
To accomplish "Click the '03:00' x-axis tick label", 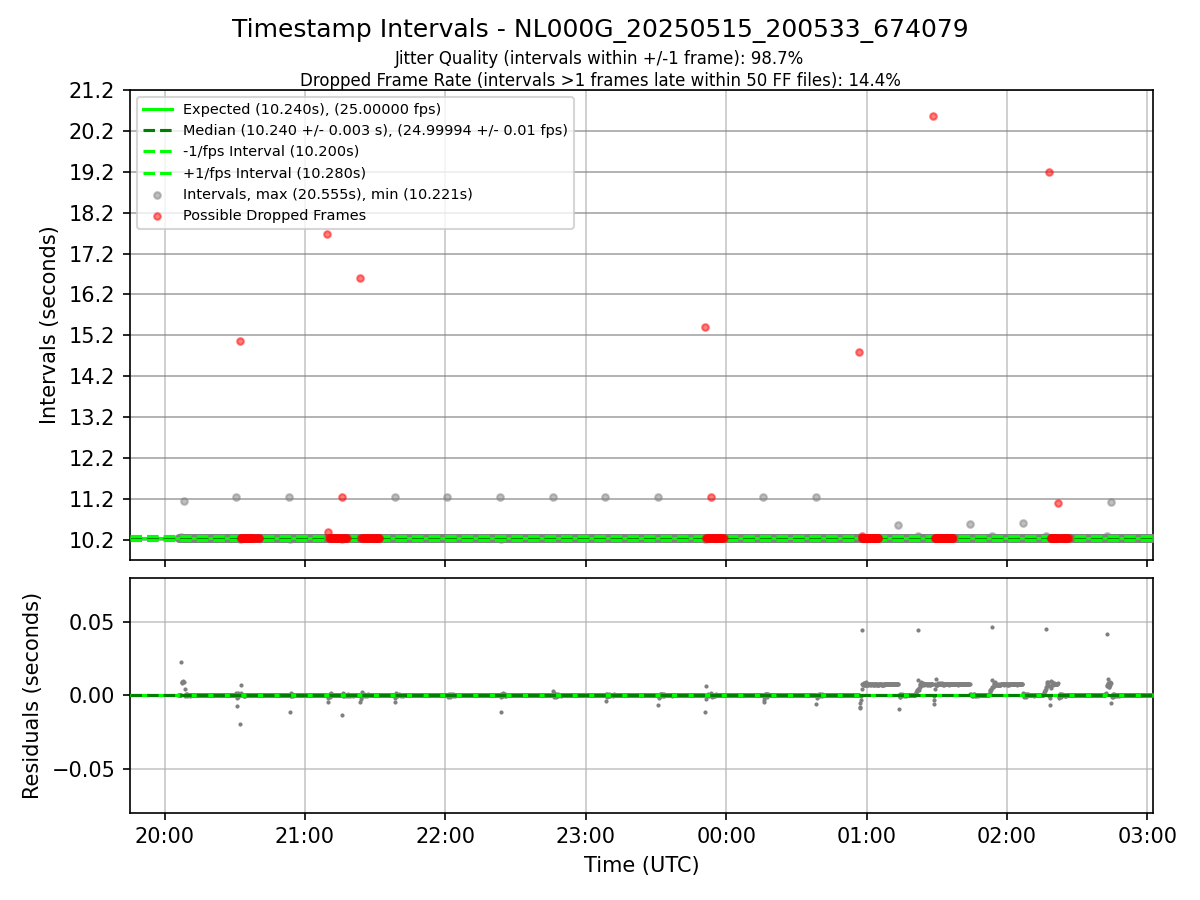I will [1147, 835].
